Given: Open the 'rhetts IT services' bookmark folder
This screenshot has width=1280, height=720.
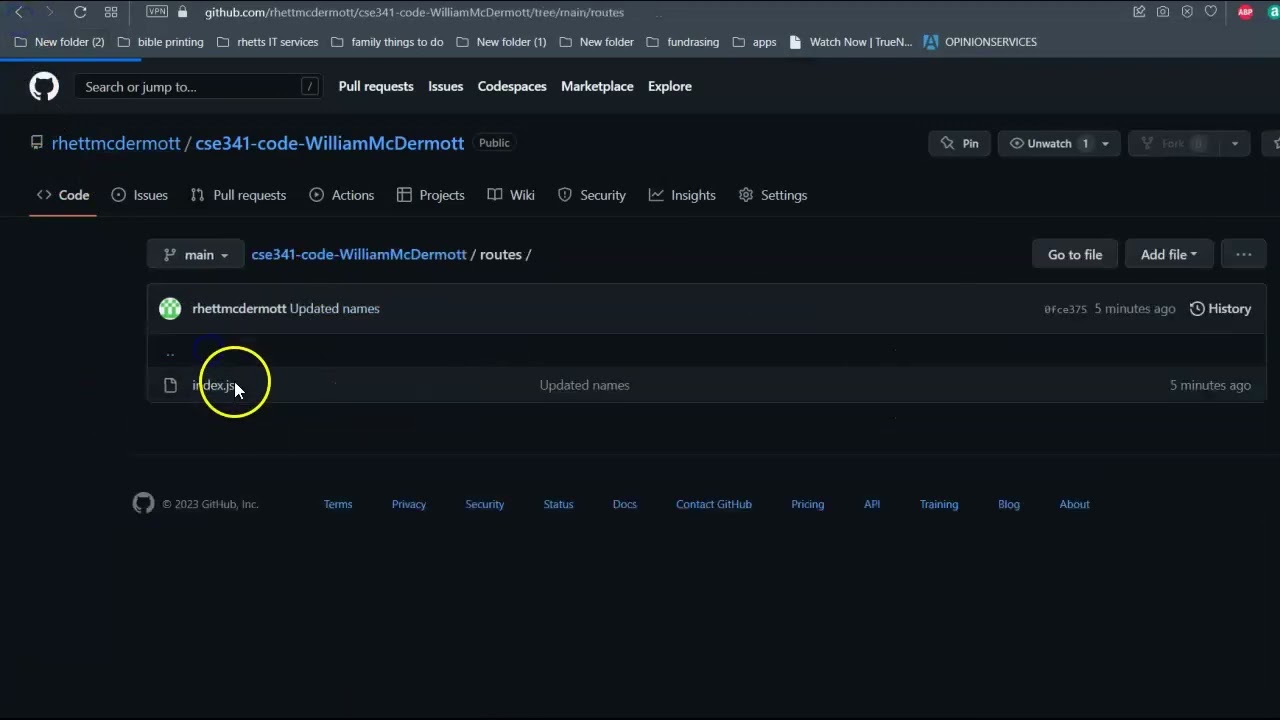Looking at the screenshot, I should click(x=266, y=42).
